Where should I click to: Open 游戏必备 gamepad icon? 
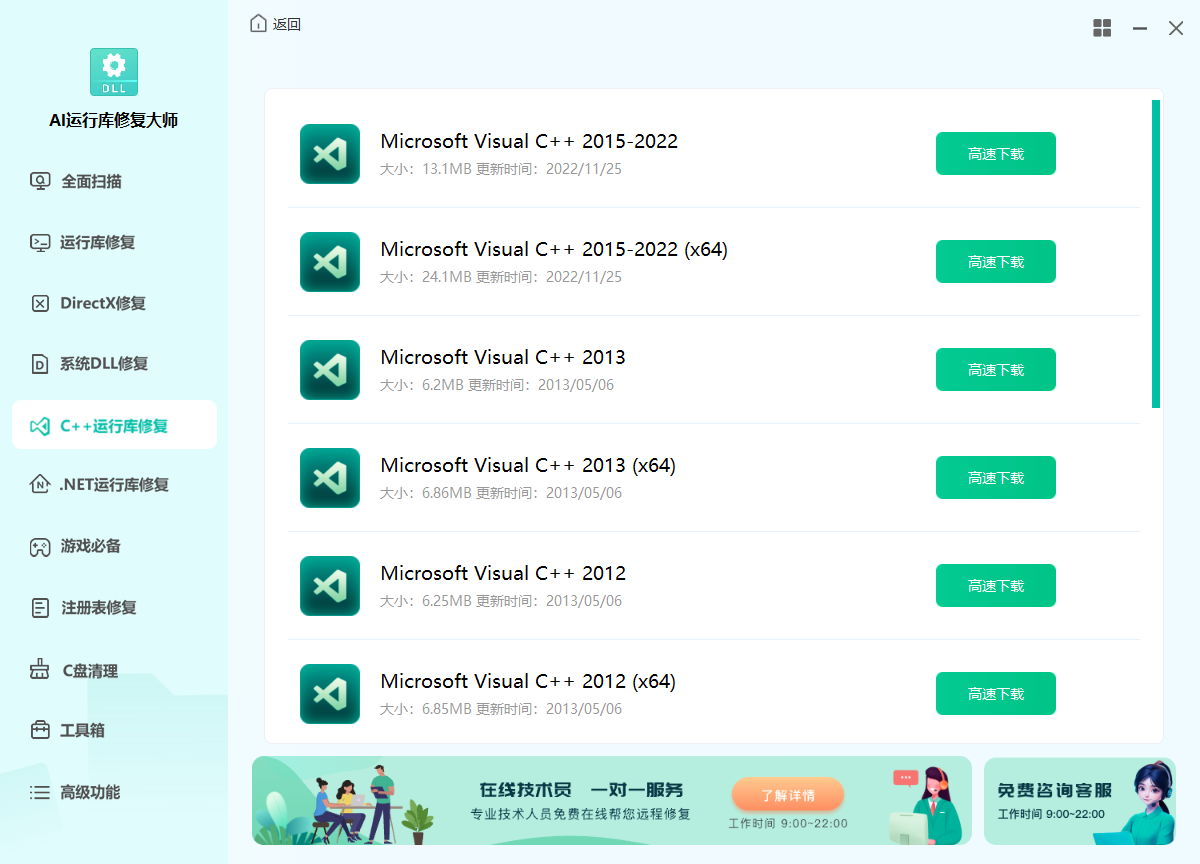[x=40, y=546]
